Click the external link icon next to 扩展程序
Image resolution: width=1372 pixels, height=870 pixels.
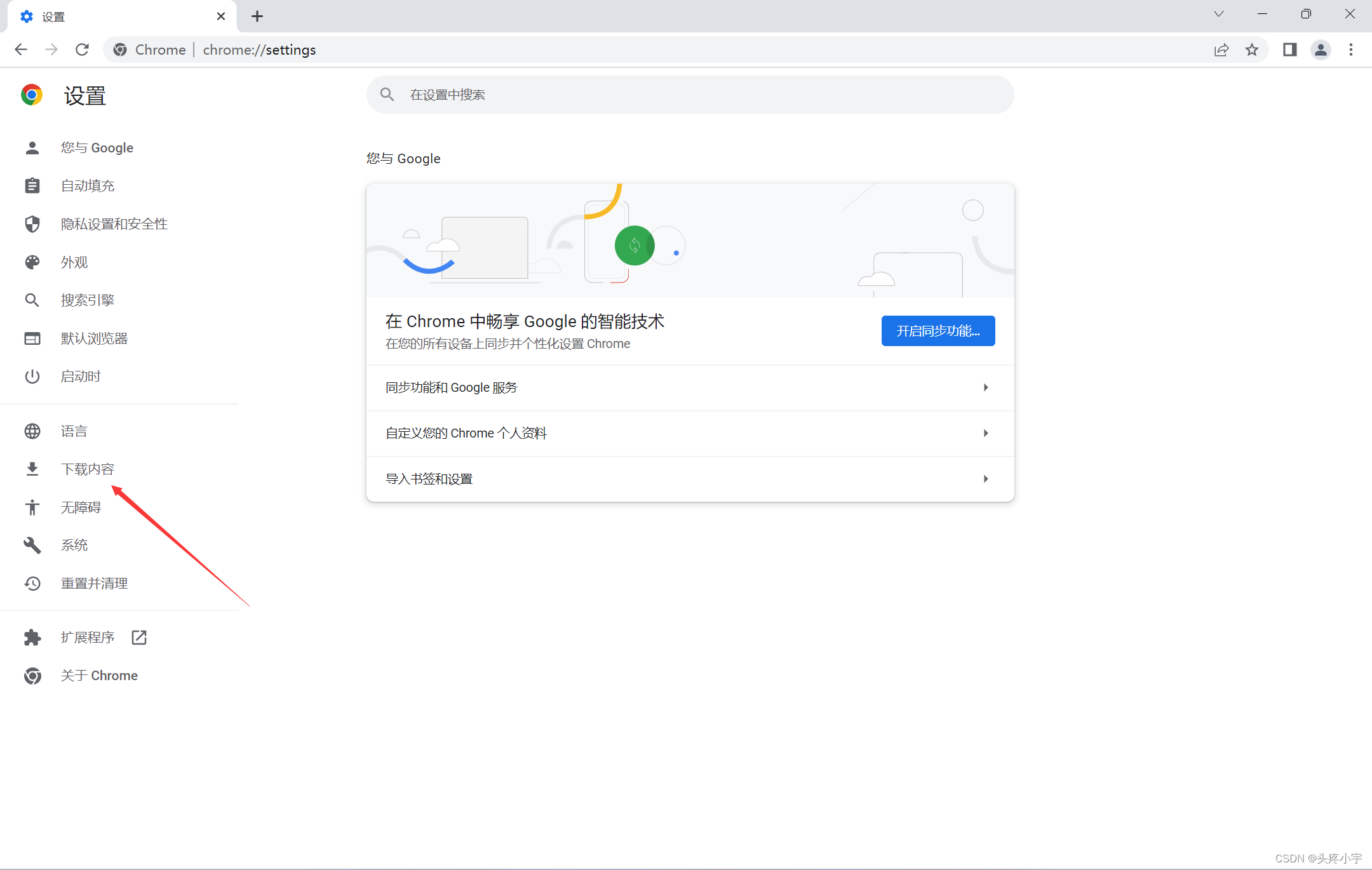point(139,638)
